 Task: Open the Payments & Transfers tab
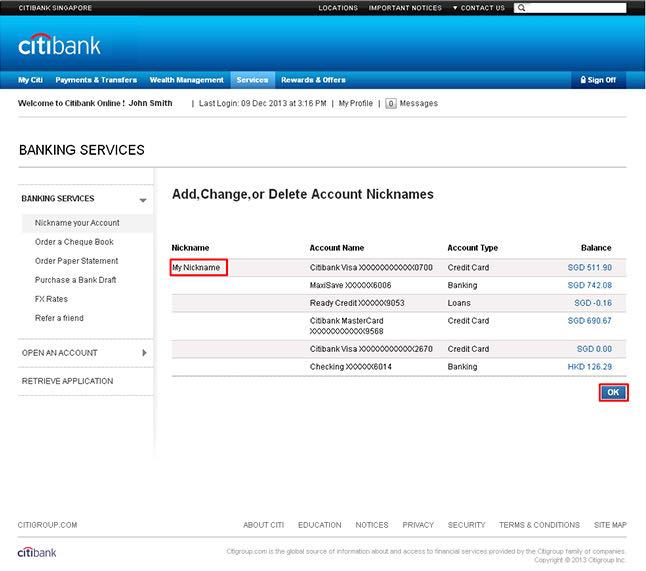96,80
